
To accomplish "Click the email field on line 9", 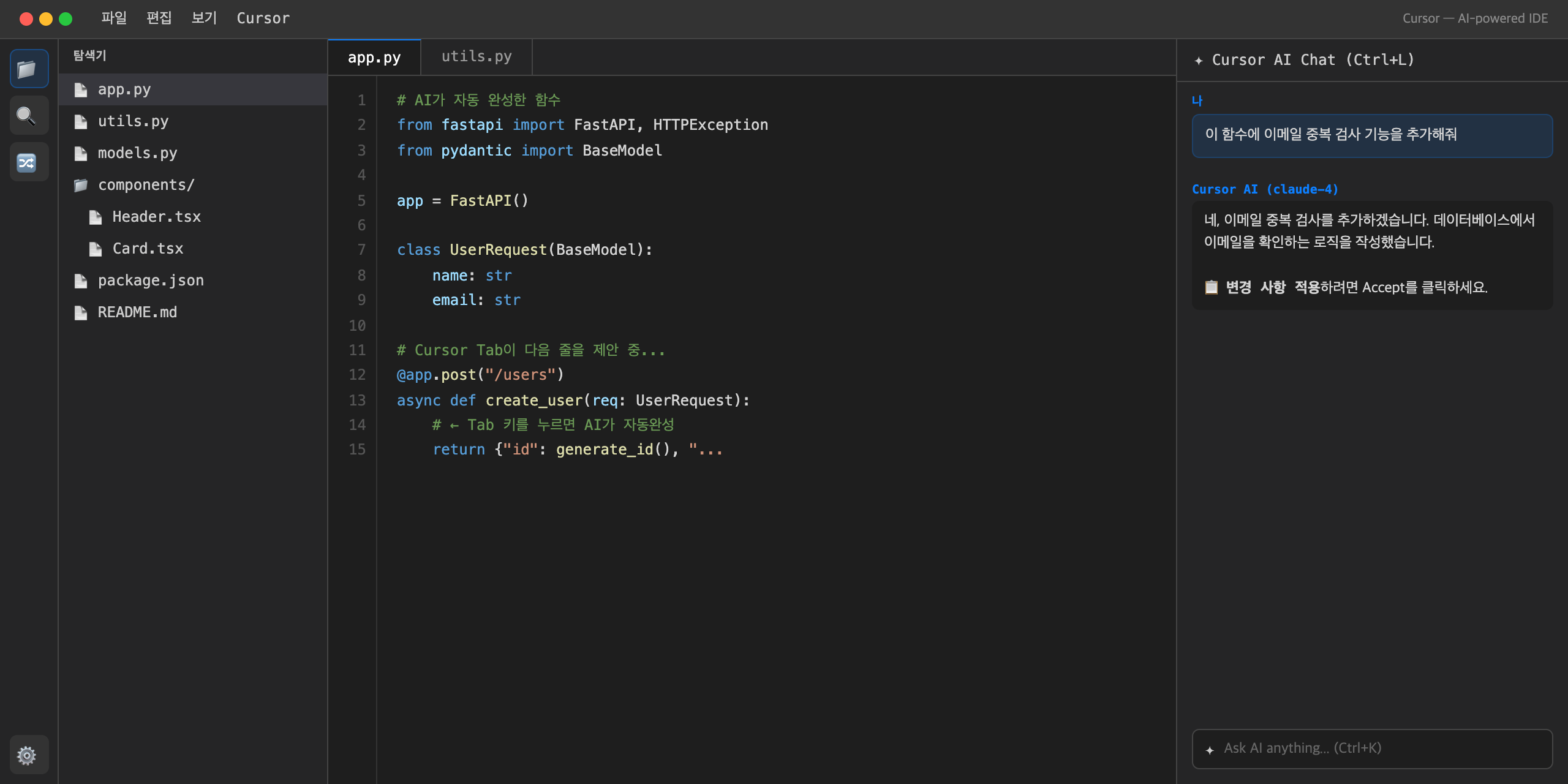I will [454, 300].
